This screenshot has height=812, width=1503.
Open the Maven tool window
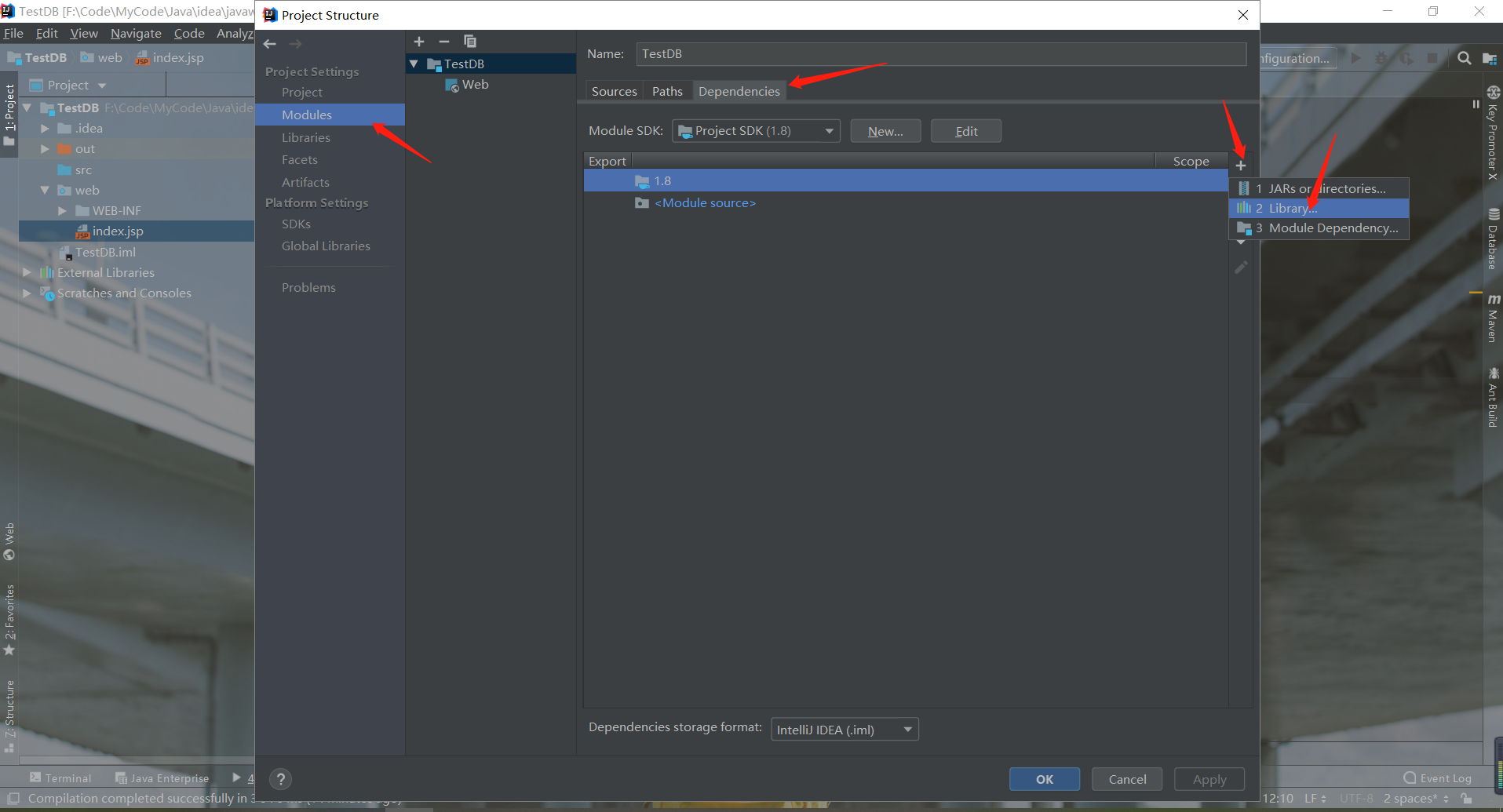(x=1493, y=319)
